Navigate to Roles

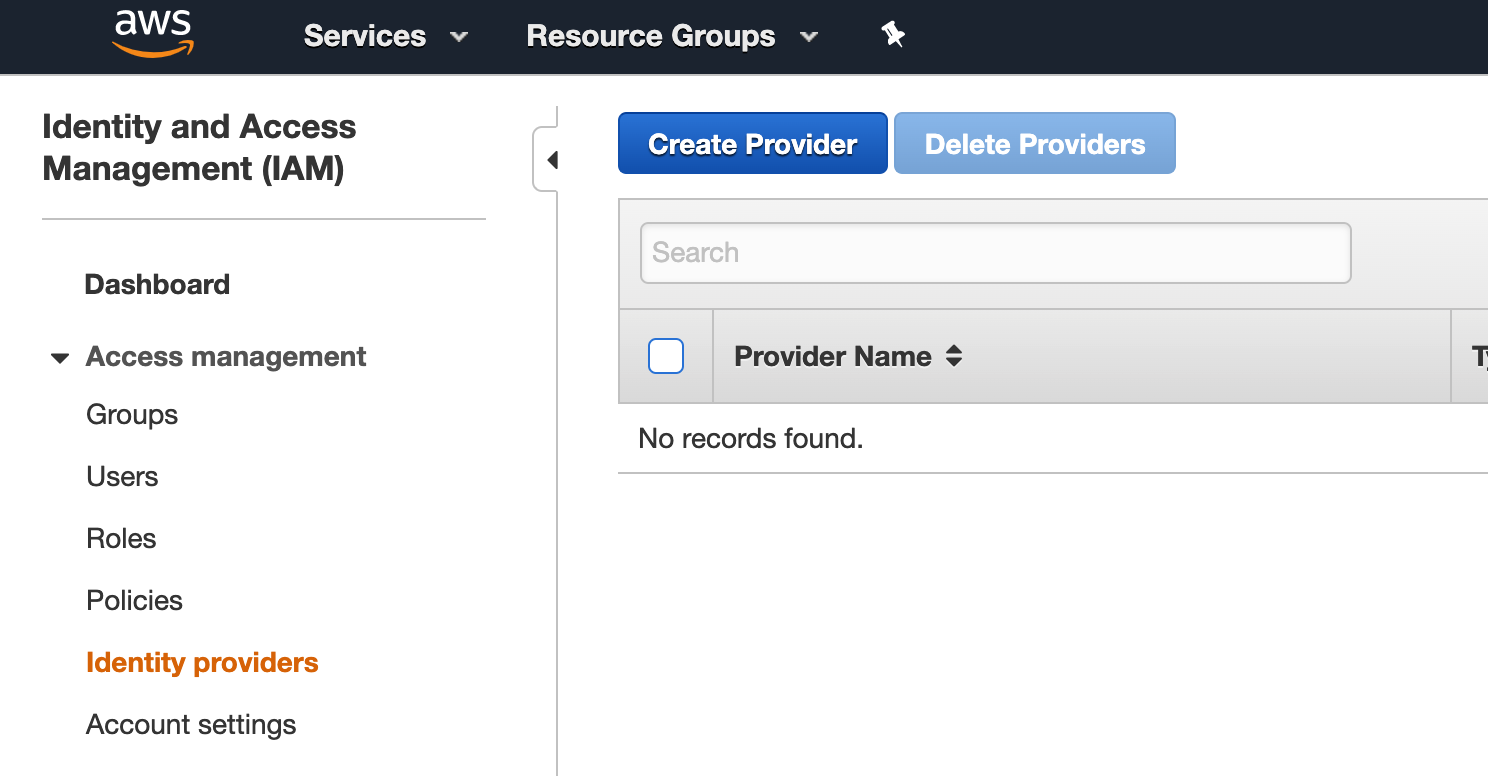click(121, 538)
